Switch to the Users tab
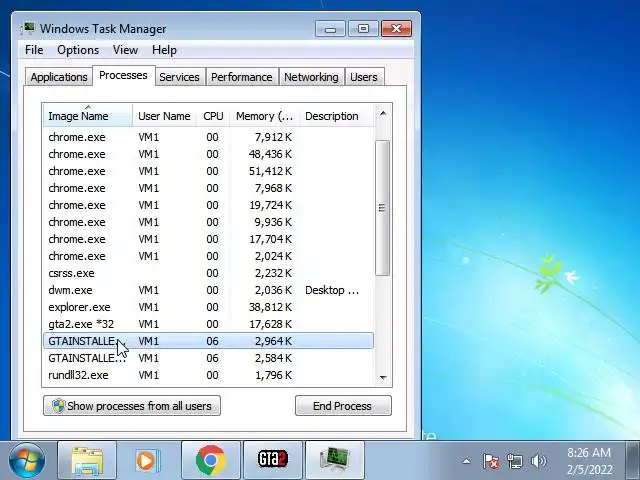Viewport: 640px width, 480px height. pyautogui.click(x=364, y=77)
